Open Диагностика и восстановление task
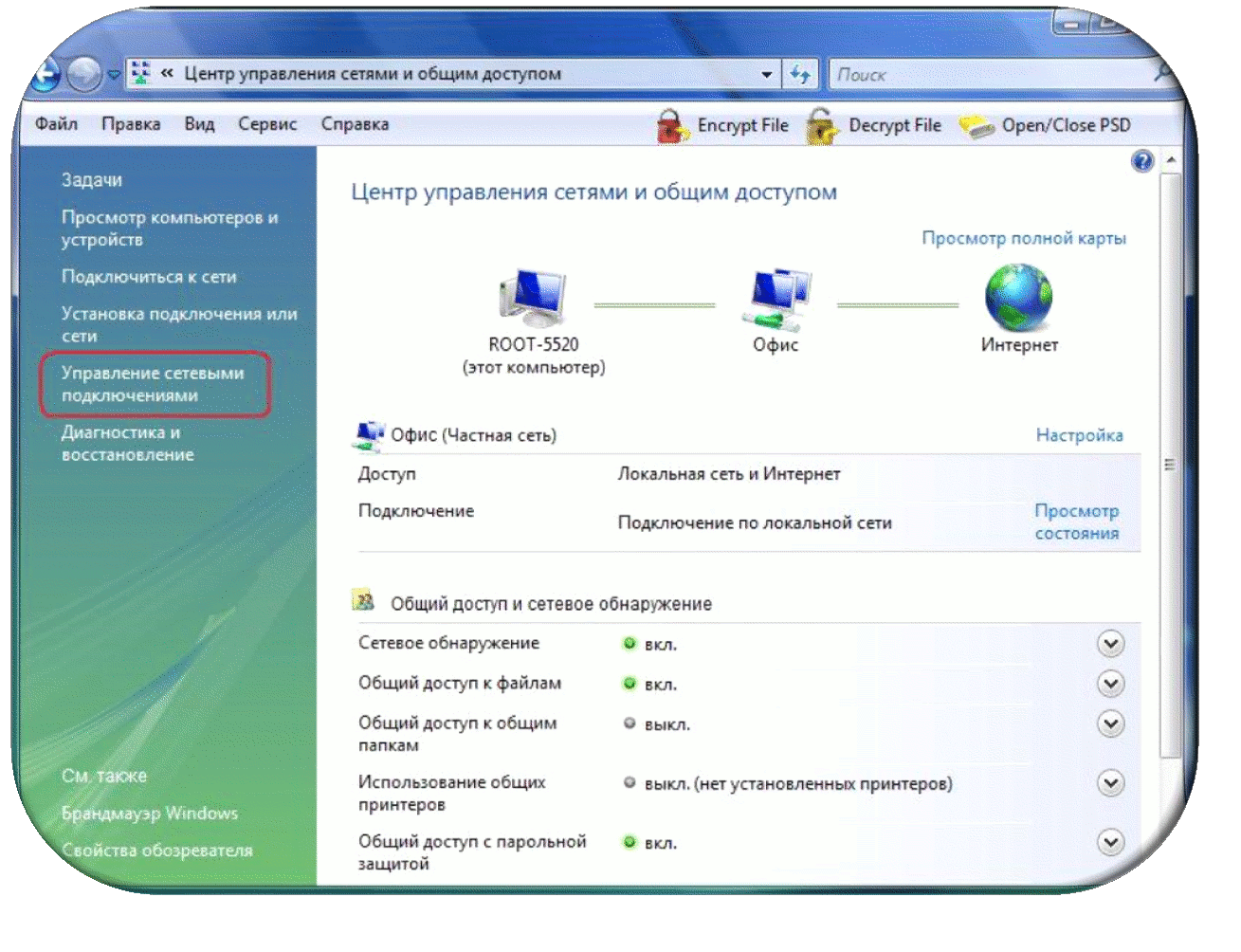 pos(128,444)
